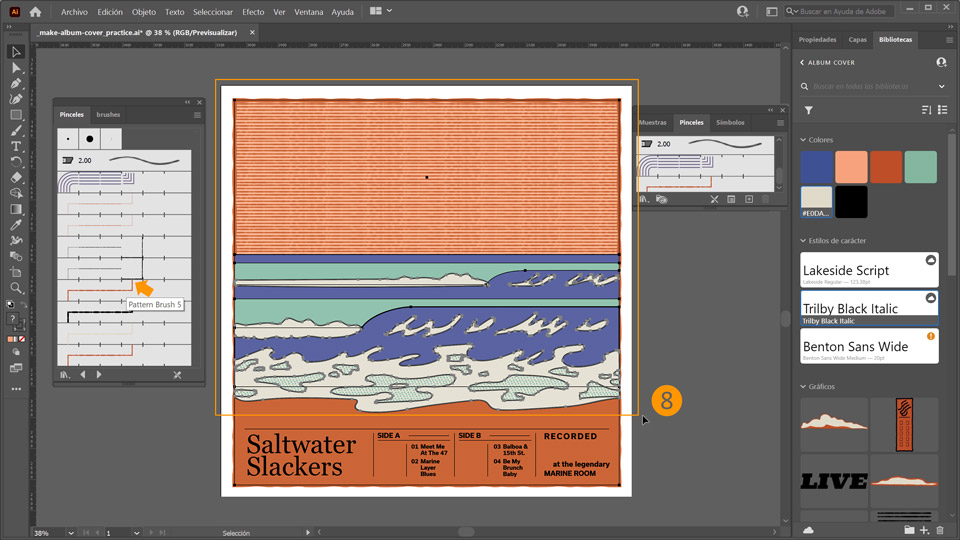960x540 pixels.
Task: Click the LIVE graphic thumbnail
Action: 834,481
